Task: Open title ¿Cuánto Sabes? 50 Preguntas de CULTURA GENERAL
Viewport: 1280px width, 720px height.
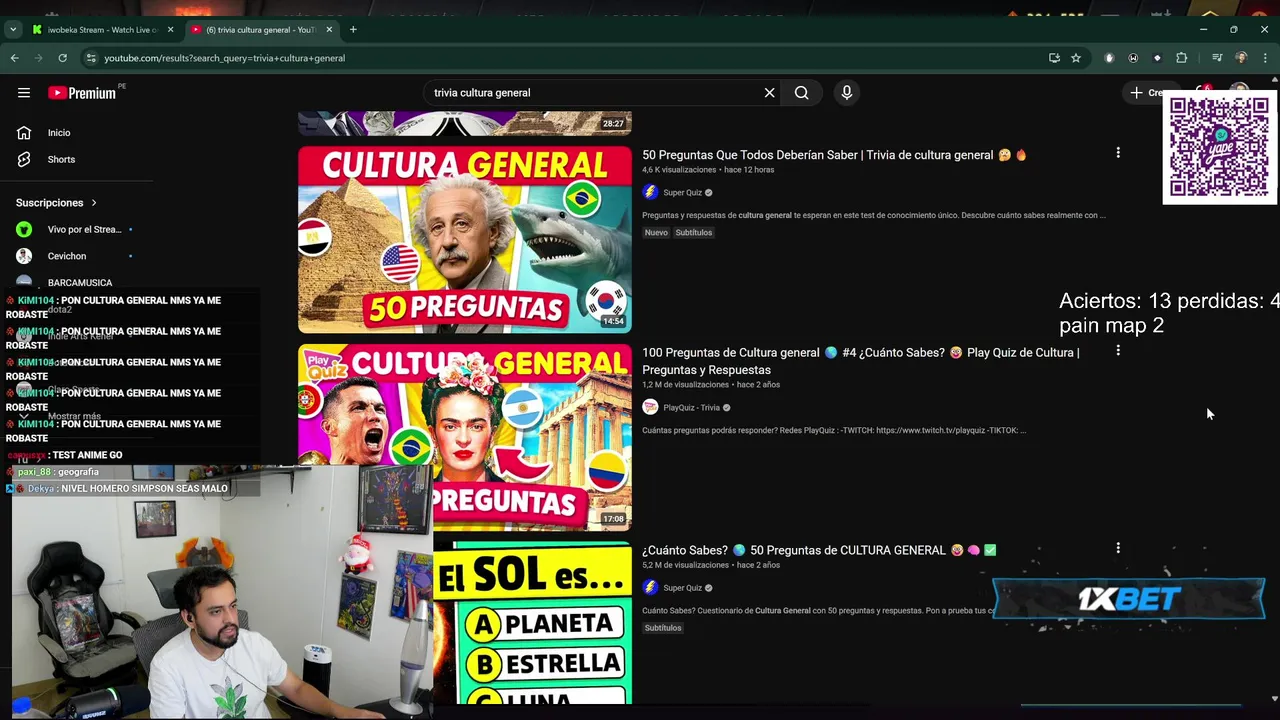Action: (x=819, y=550)
